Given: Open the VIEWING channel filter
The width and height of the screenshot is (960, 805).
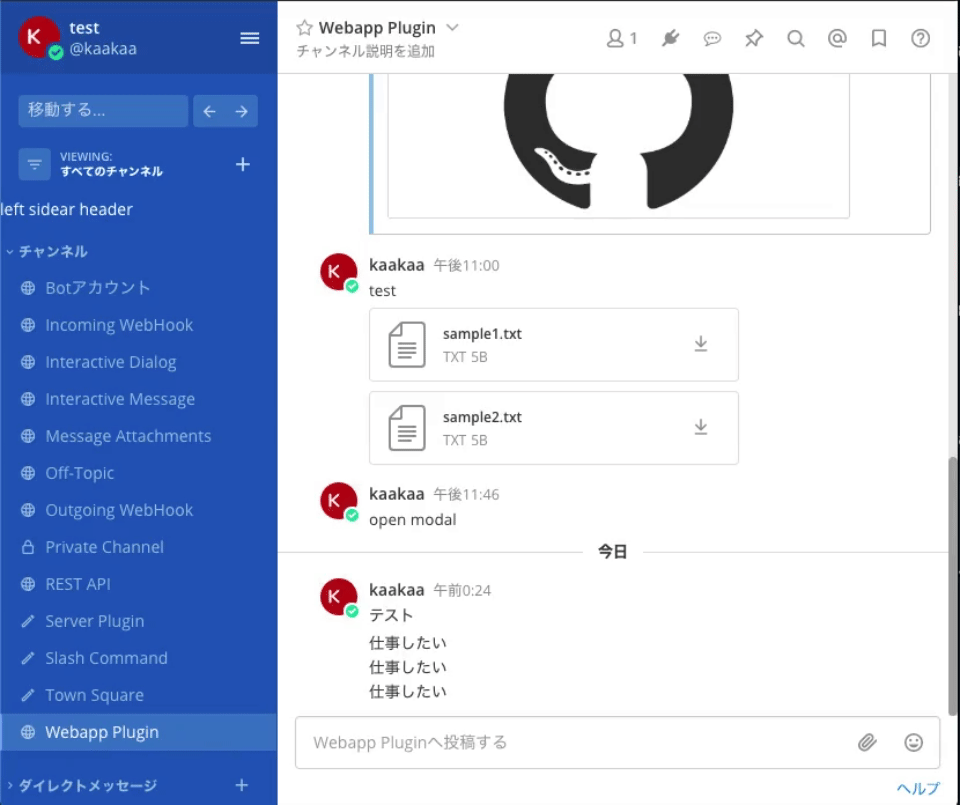Looking at the screenshot, I should 34,164.
